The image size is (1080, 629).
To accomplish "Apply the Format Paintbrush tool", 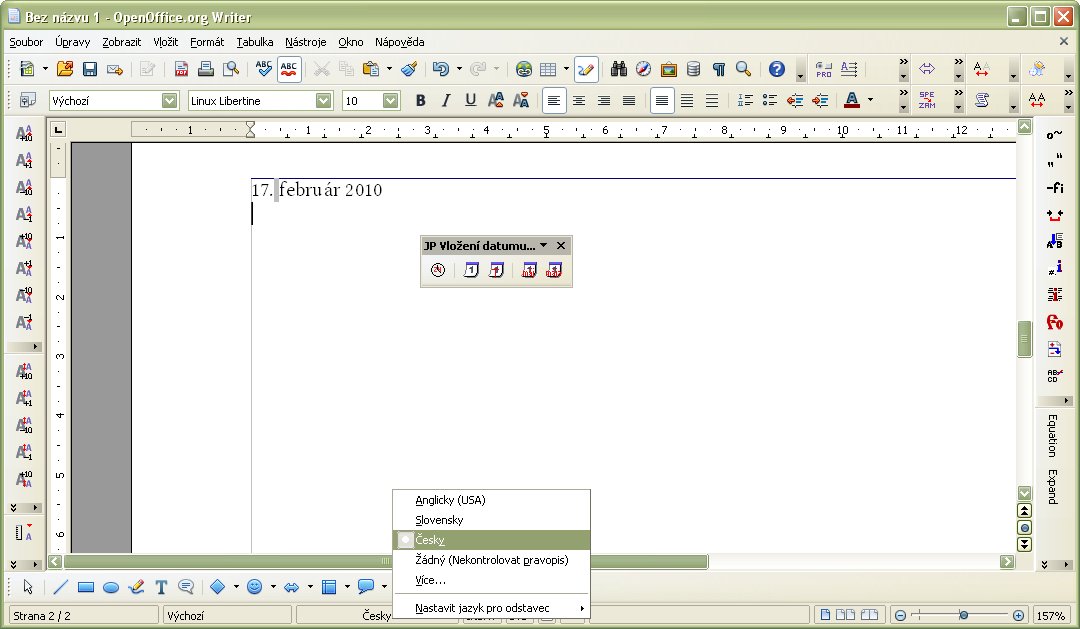I will tap(409, 69).
